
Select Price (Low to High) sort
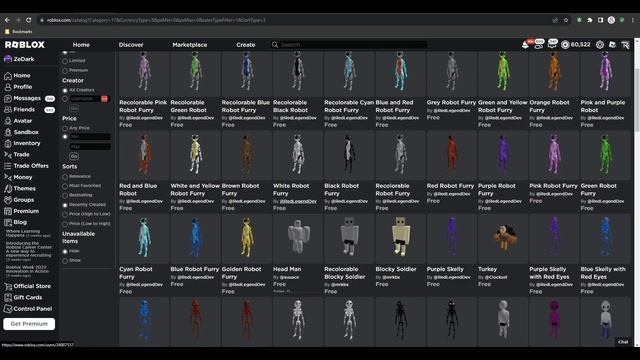tap(65, 224)
